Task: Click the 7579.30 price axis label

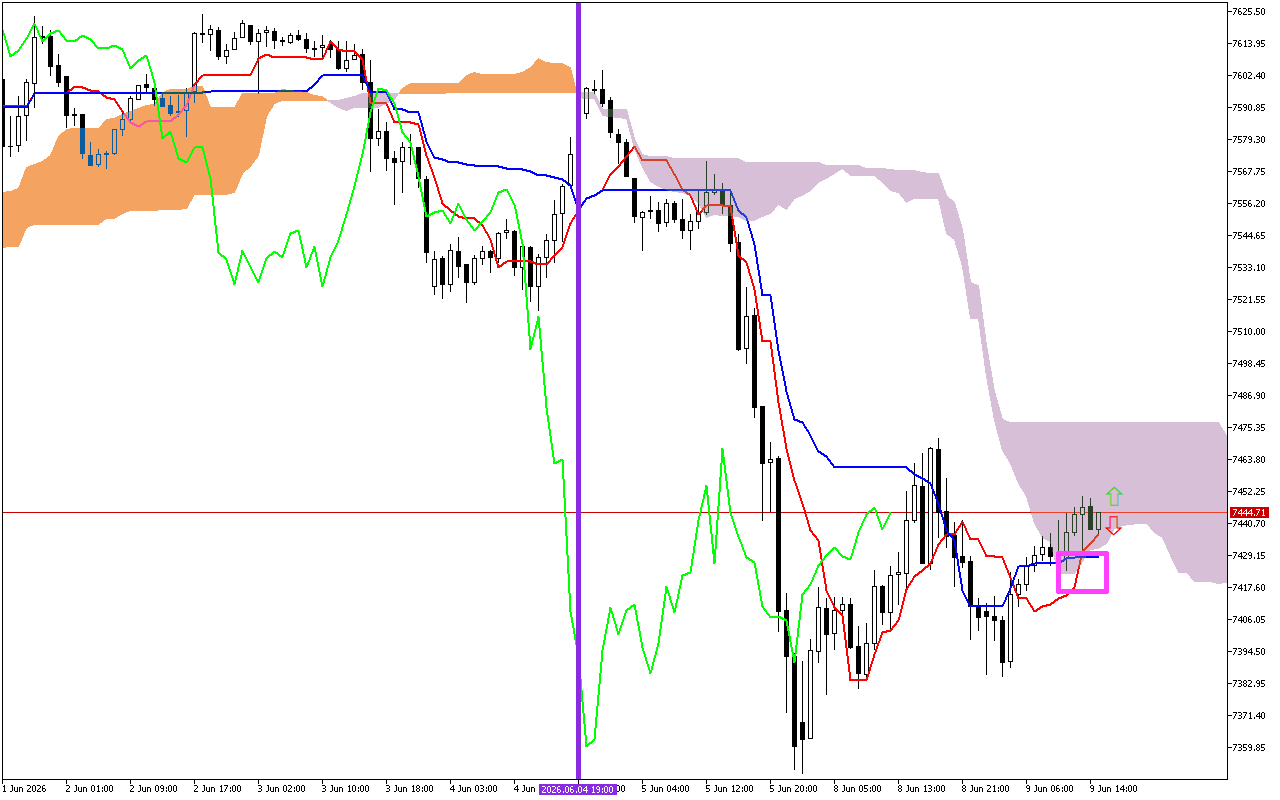Action: pos(1250,139)
